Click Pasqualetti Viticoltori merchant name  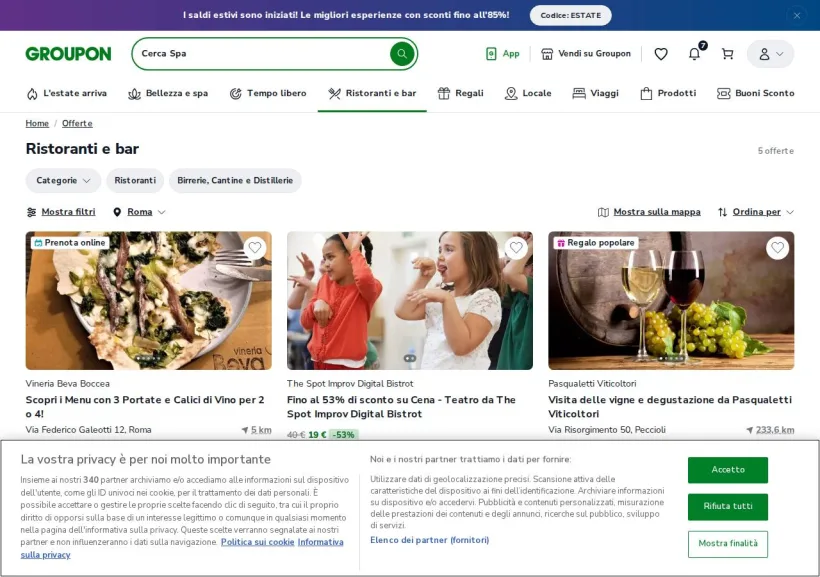coord(592,383)
